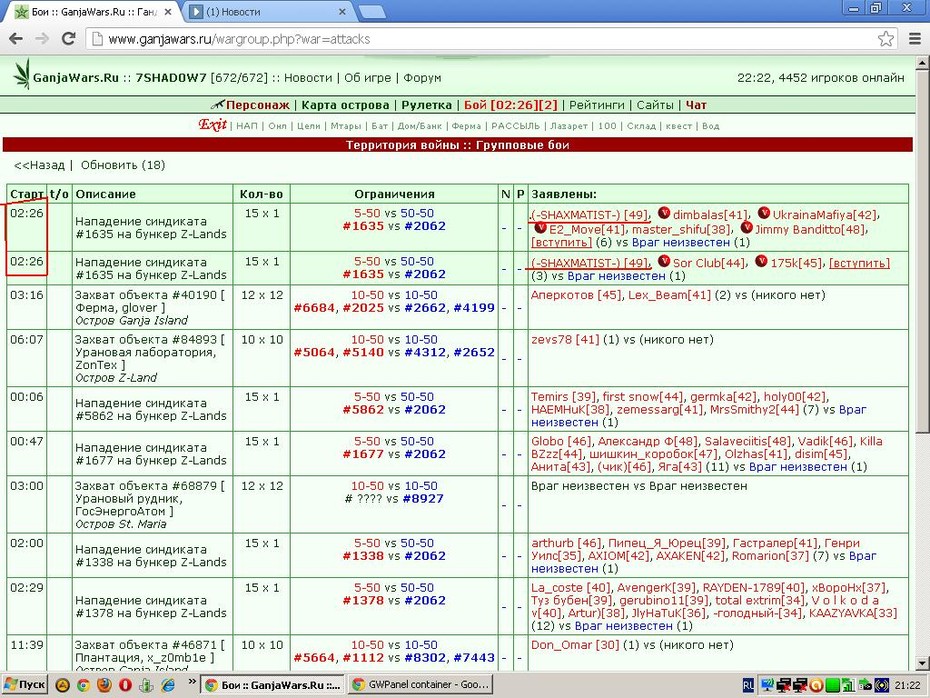Click the 21:22 taskbar clock

coord(907,686)
